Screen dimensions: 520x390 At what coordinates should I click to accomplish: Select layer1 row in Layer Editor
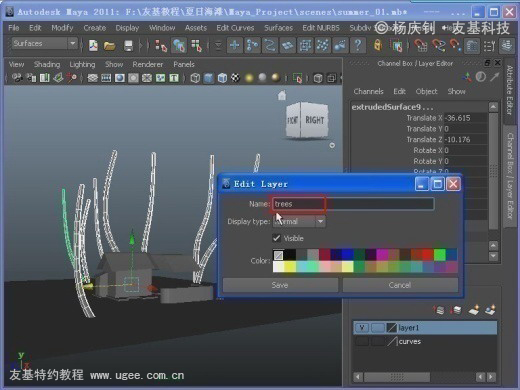tap(425, 328)
